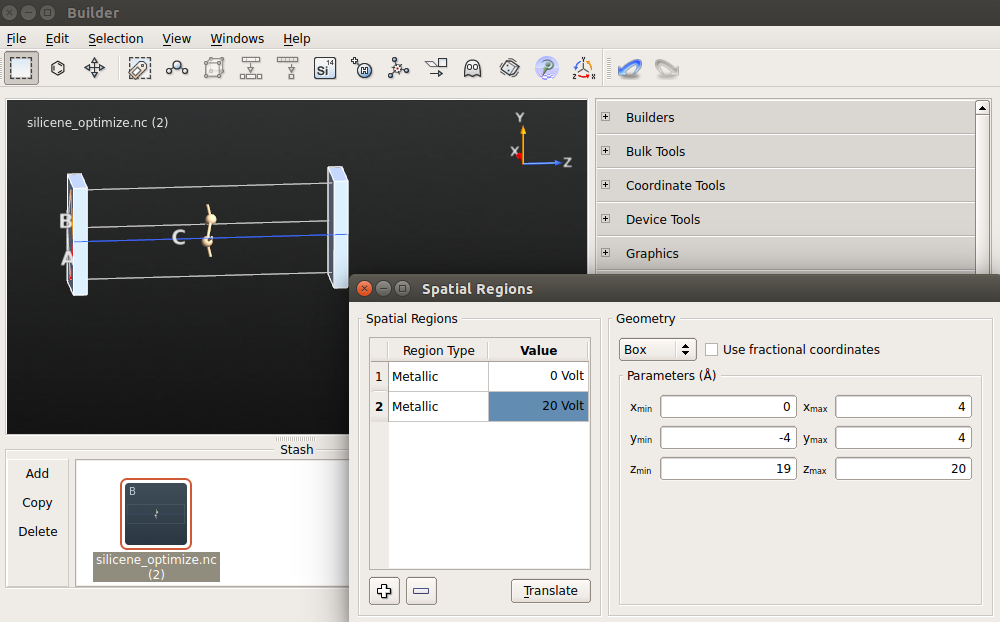Click the bond atoms tool icon
Image resolution: width=1000 pixels, height=622 pixels.
tap(177, 68)
